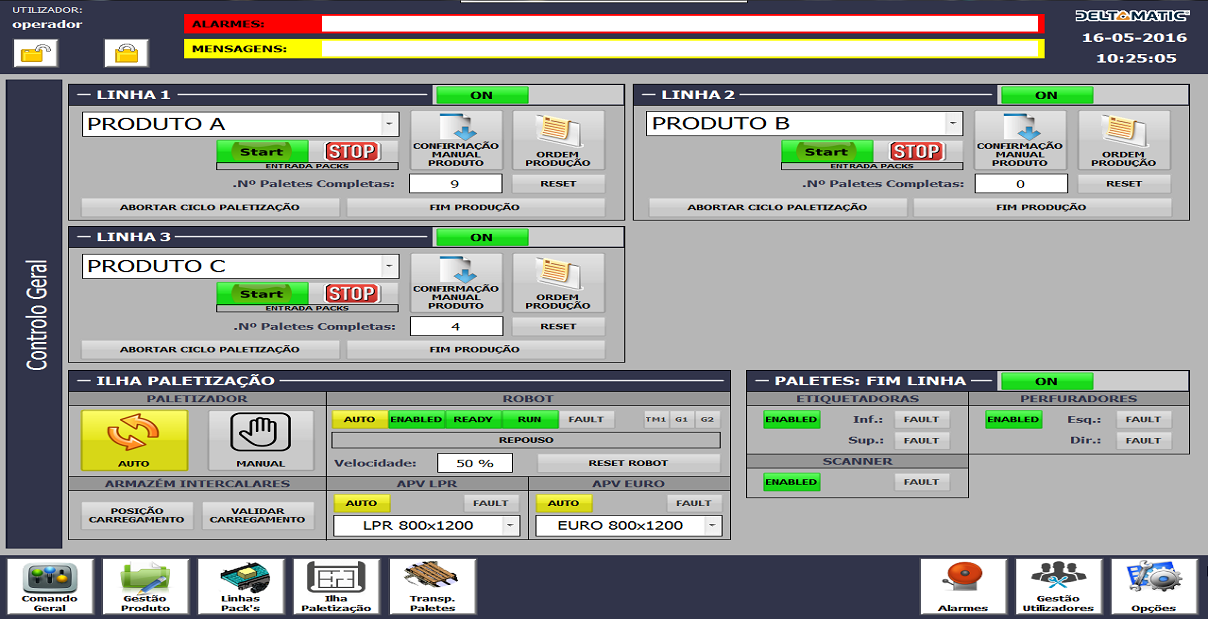Open Ordem Produção for Linha 2
Viewport: 1208px width, 619px height.
[1123, 140]
